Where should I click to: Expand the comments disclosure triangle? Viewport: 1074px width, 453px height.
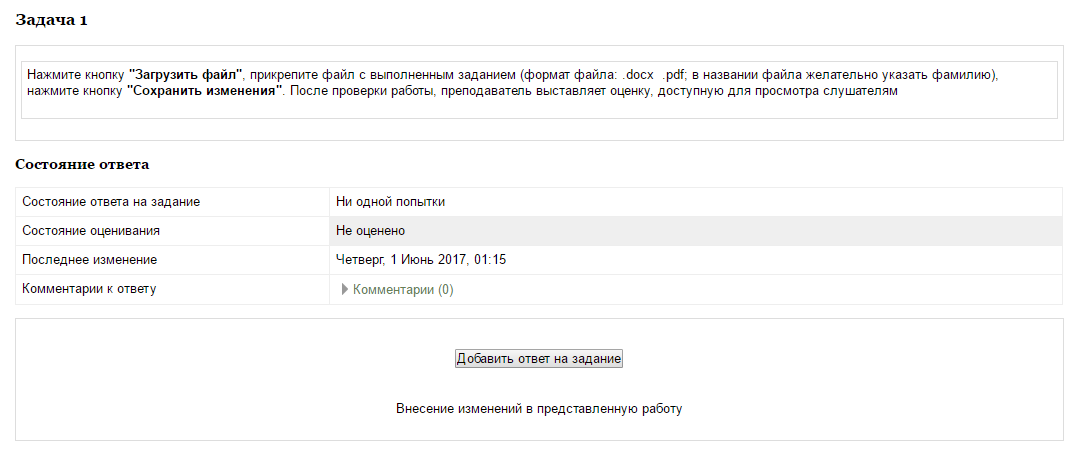tap(345, 290)
